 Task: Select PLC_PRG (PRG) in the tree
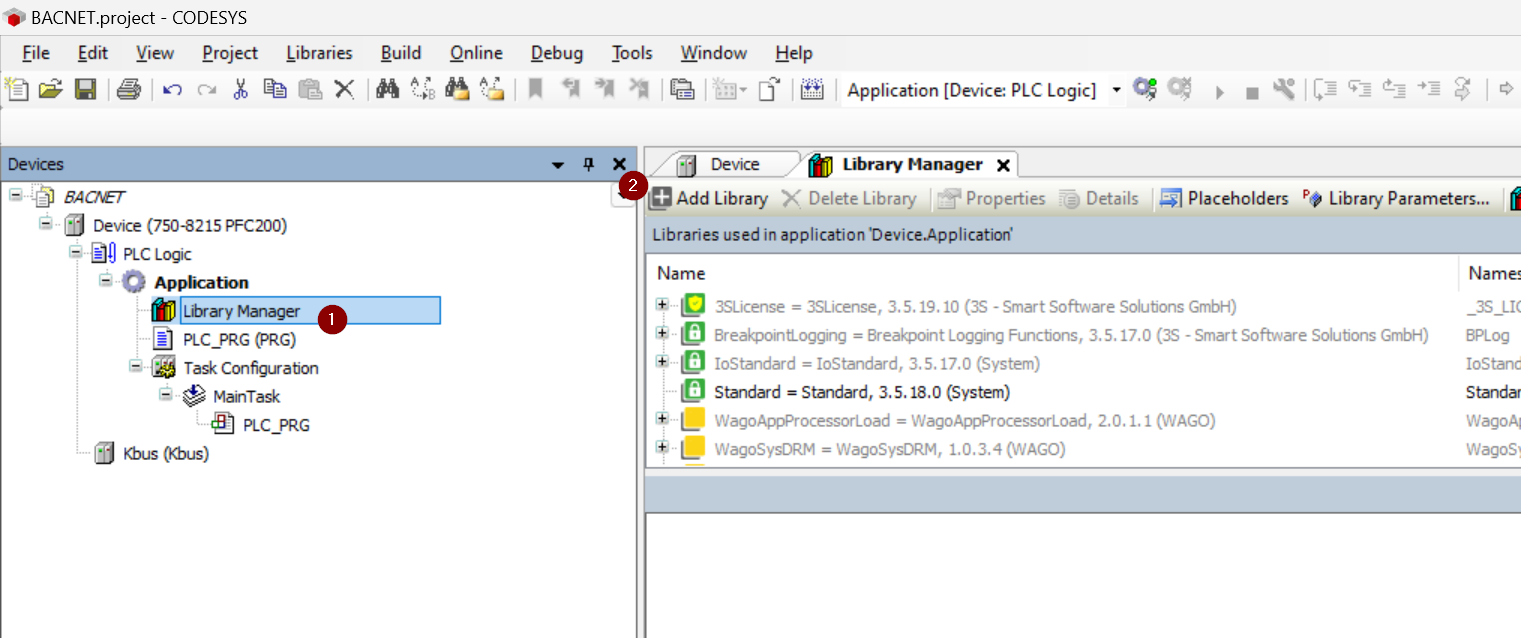coord(239,339)
